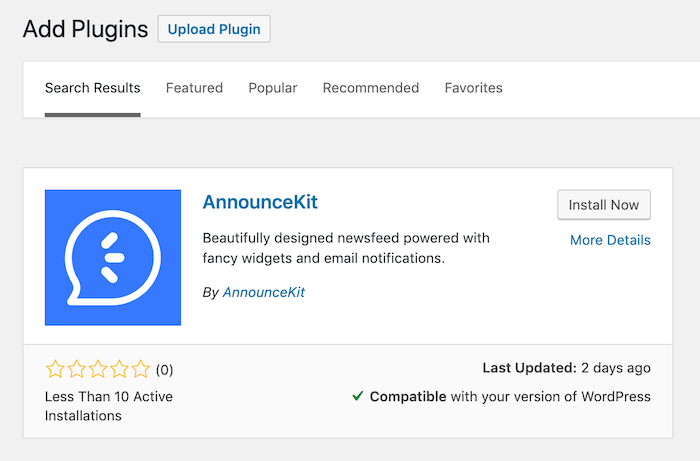
Task: Open More Details for AnnounceKit
Action: point(610,240)
